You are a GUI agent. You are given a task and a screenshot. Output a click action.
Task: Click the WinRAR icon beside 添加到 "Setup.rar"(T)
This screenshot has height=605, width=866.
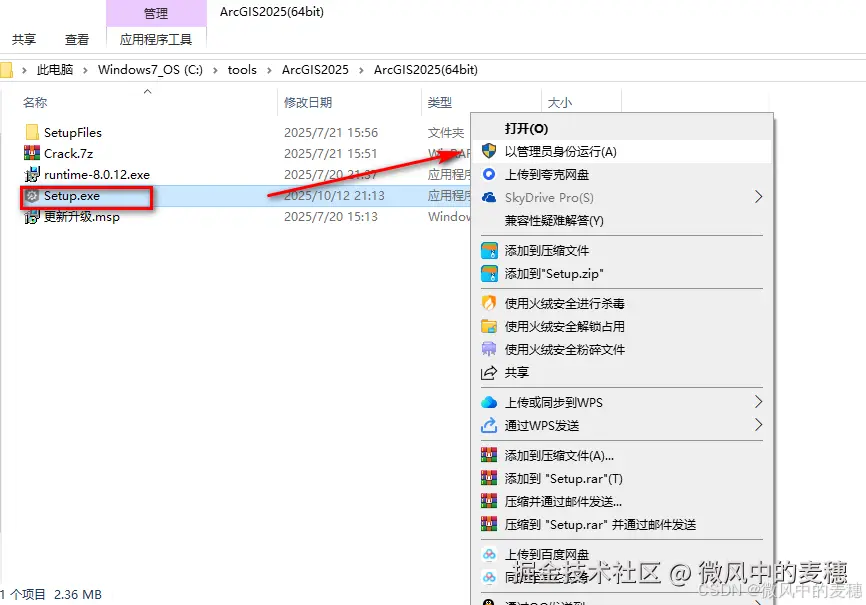coord(489,478)
